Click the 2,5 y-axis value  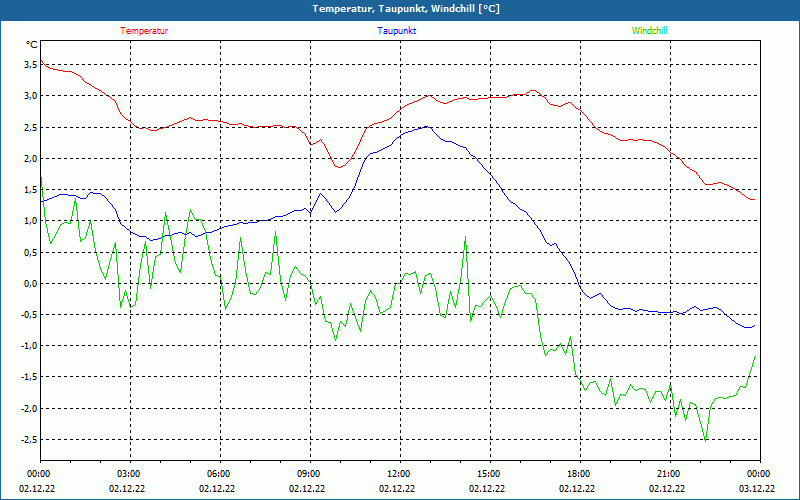point(30,127)
